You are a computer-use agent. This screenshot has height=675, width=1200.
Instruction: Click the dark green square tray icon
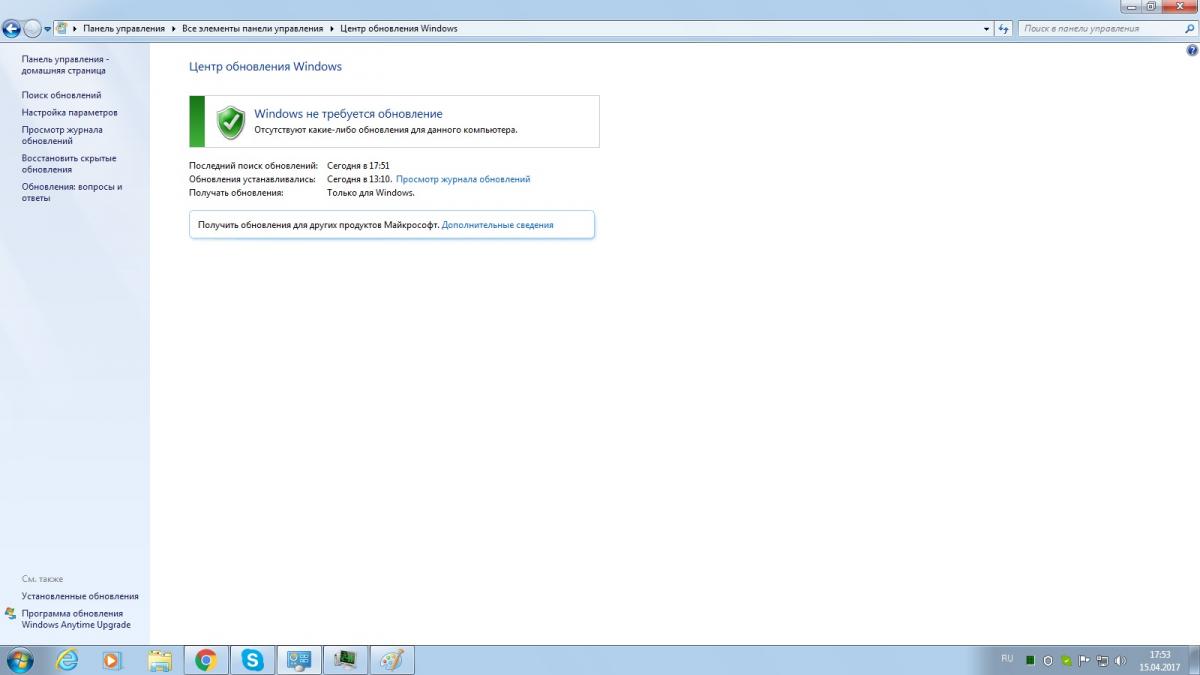(1030, 661)
